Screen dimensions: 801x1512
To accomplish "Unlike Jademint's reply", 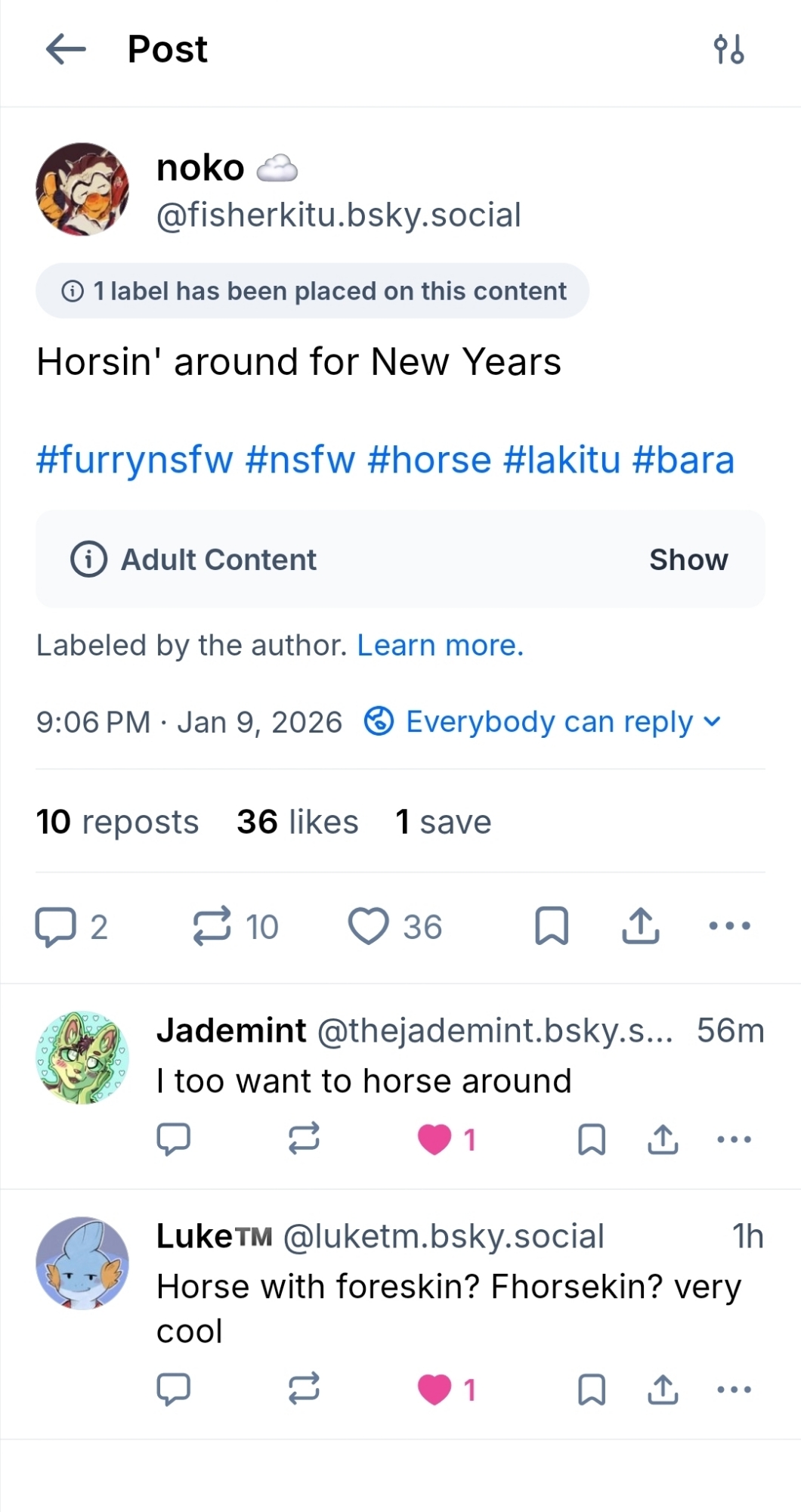I will (435, 1139).
